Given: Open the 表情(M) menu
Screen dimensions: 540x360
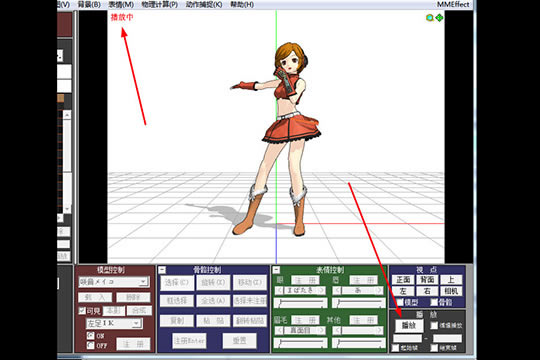Looking at the screenshot, I should [x=121, y=5].
